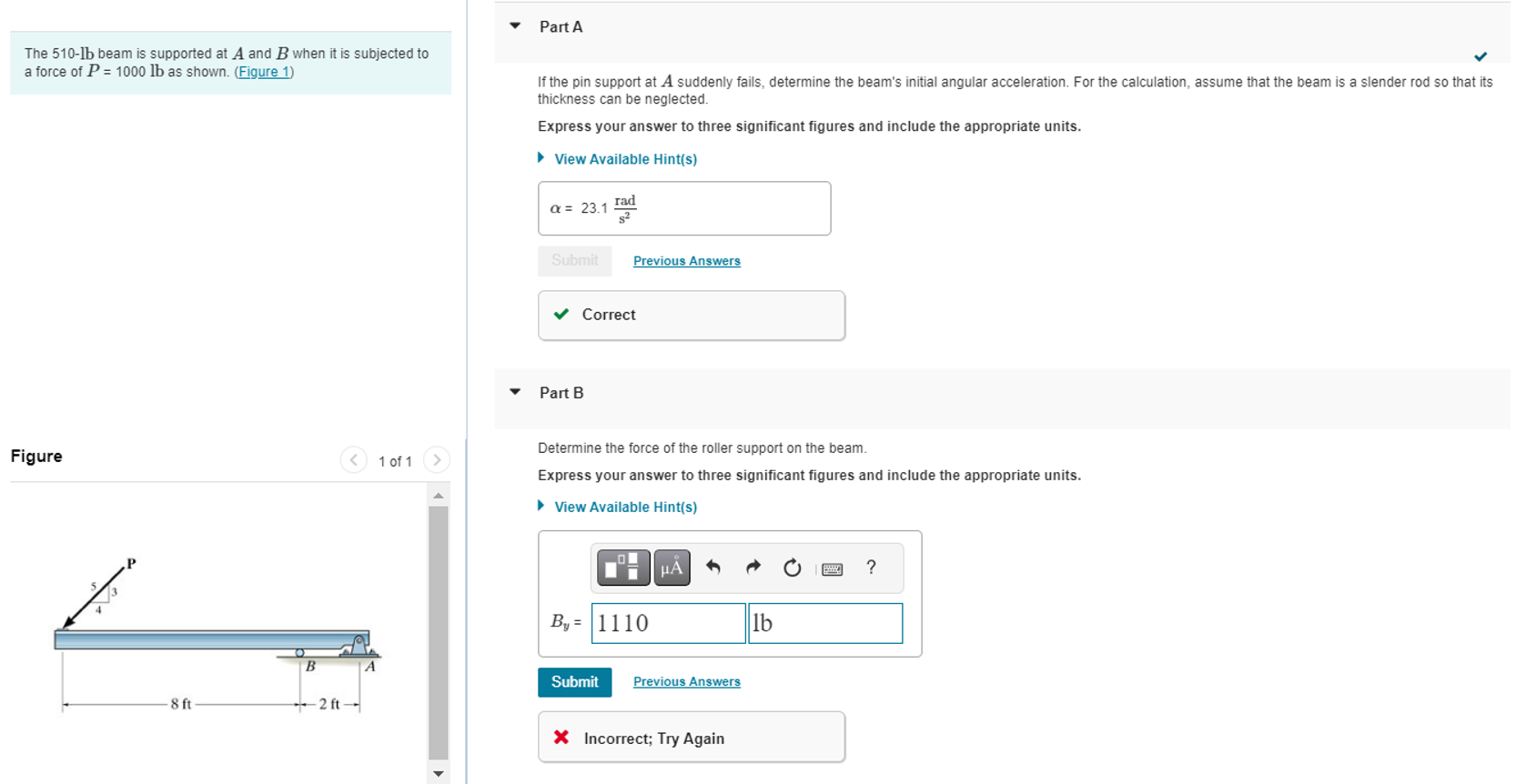Collapse the Part A section
Viewport: 1526px width, 784px height.
coord(515,27)
